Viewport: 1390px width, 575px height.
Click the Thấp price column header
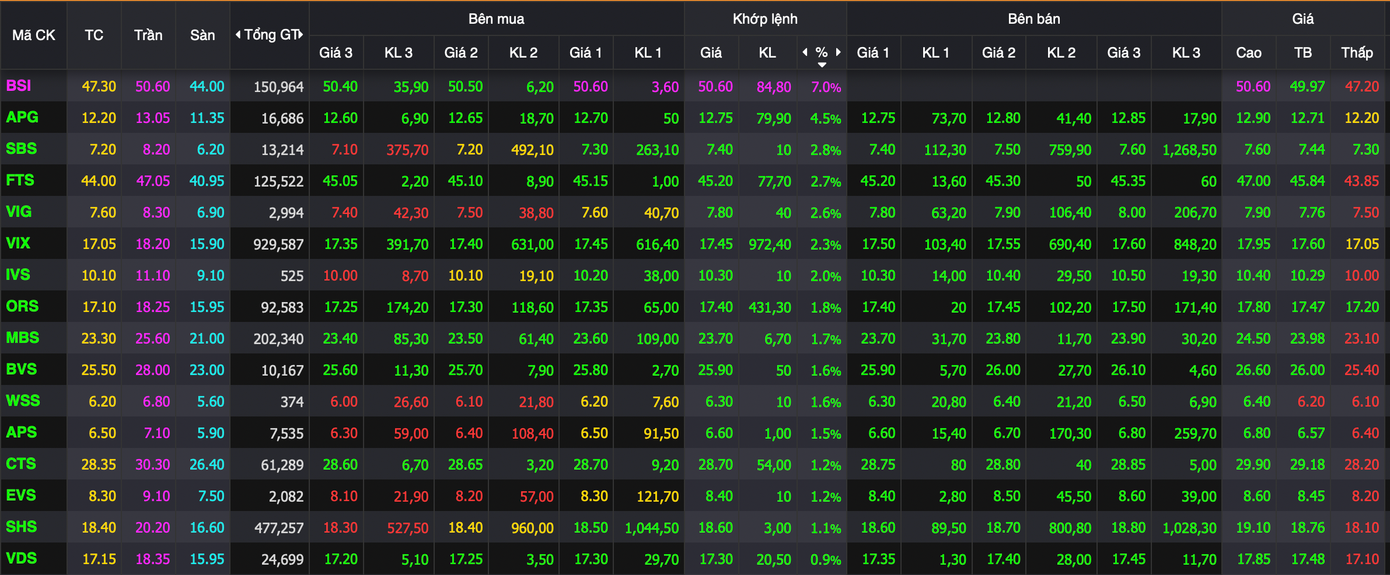(x=1357, y=52)
